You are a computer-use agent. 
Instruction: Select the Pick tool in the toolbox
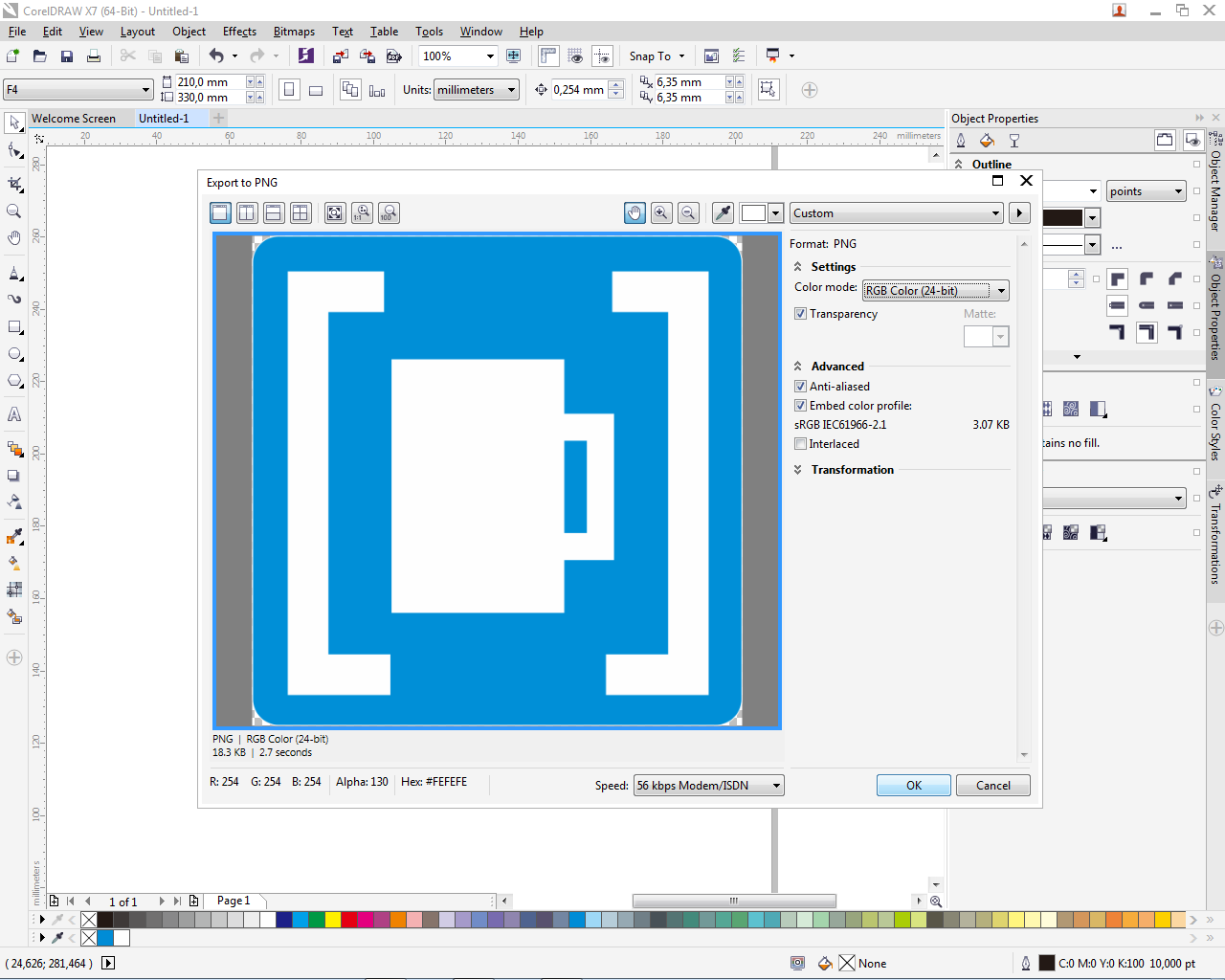pos(14,122)
